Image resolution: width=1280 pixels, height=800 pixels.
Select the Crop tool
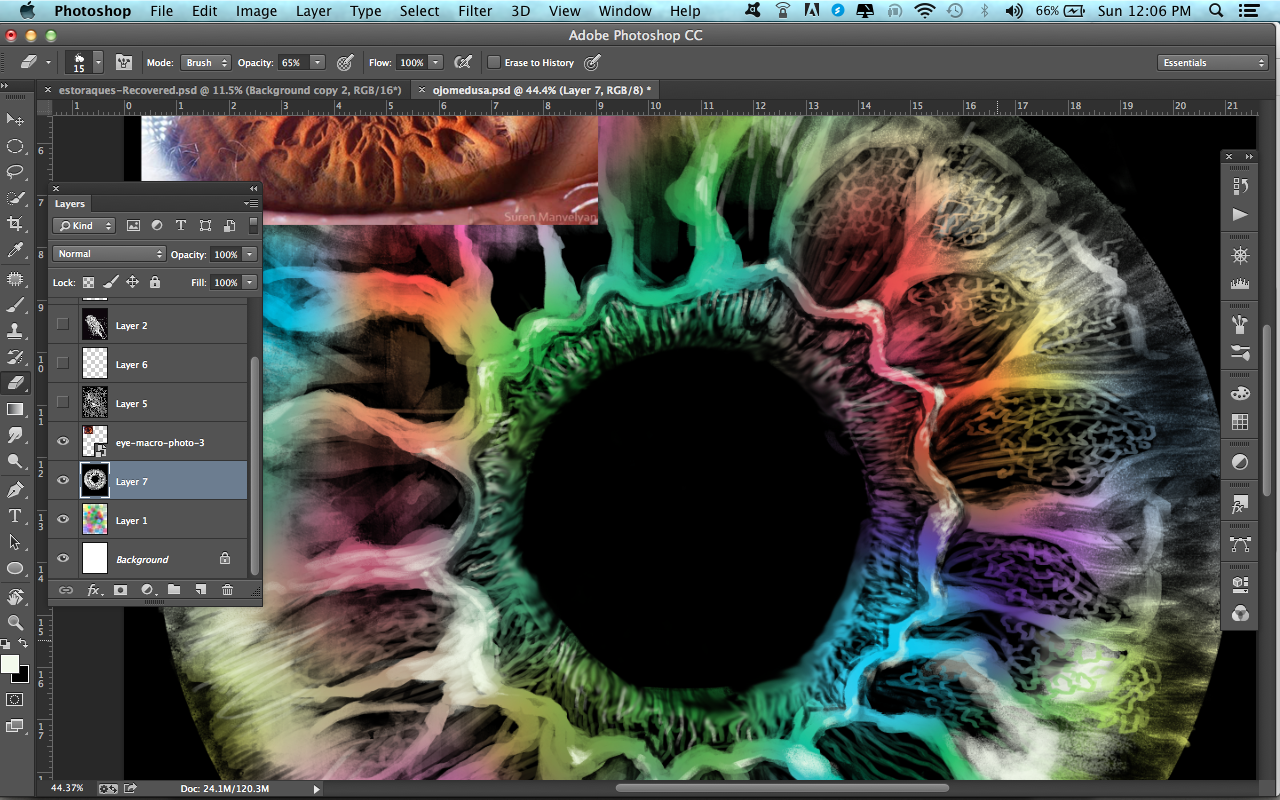tap(15, 224)
